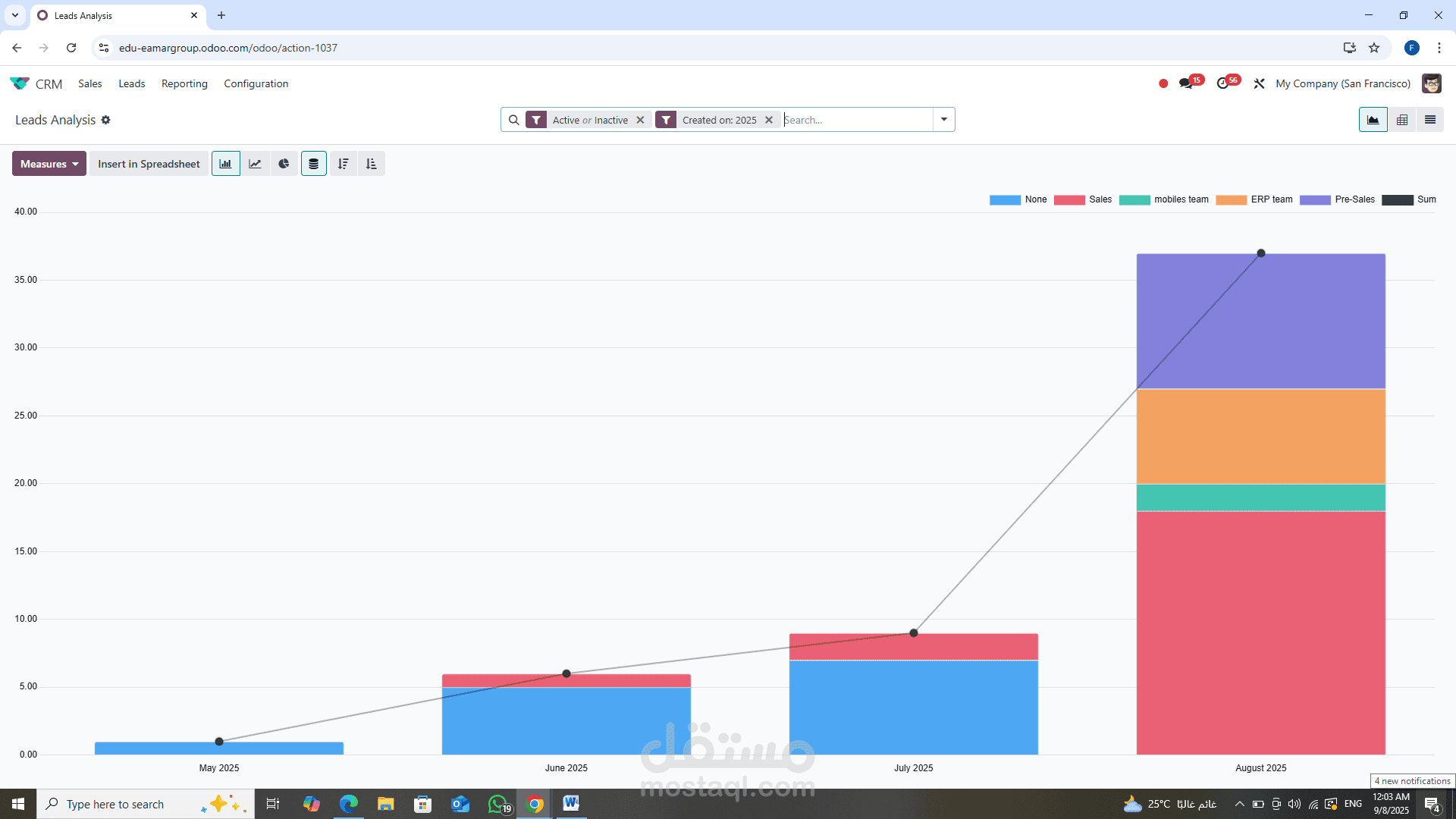Viewport: 1456px width, 819px height.
Task: Select the bar chart mode icon
Action: (x=226, y=164)
